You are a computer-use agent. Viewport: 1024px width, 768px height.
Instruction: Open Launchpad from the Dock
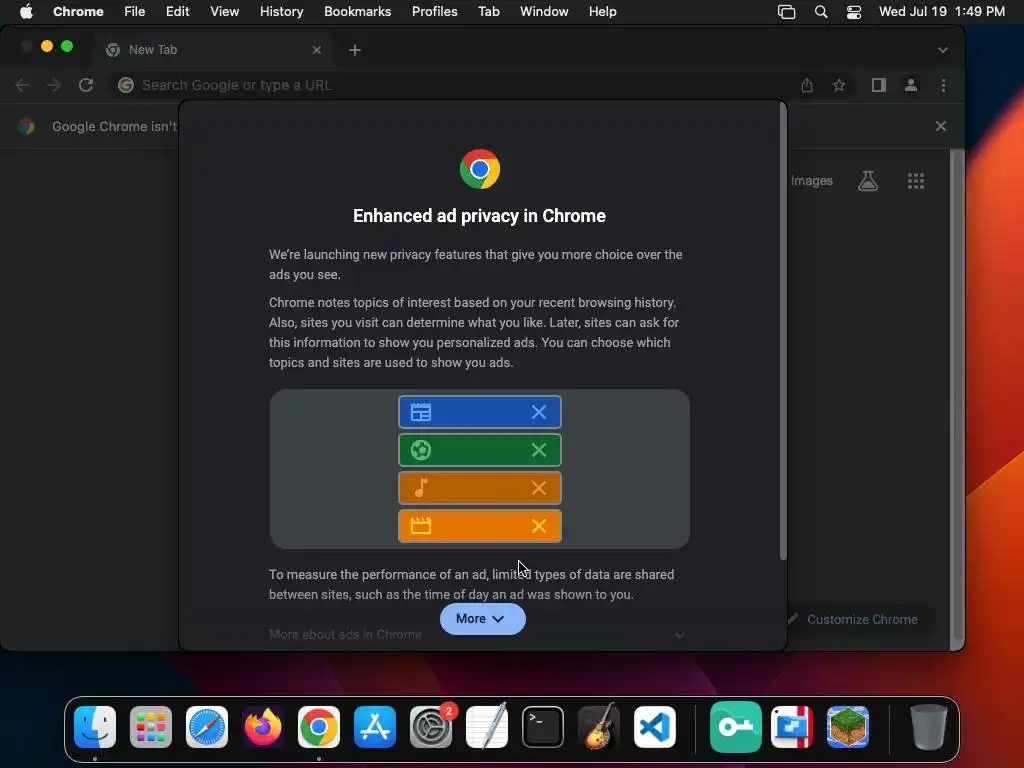coord(151,727)
